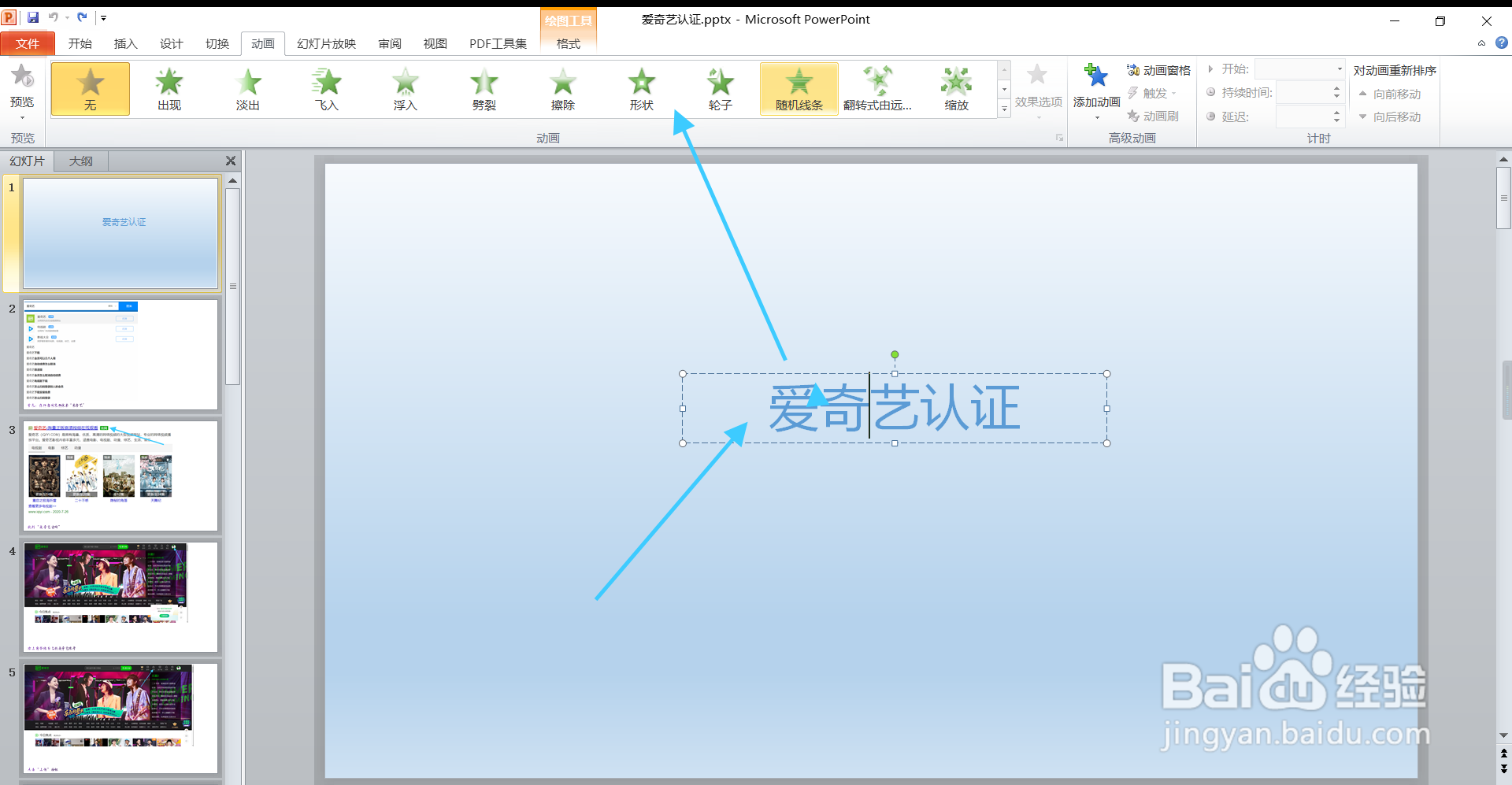The width and height of the screenshot is (1512, 785).
Task: Switch to the 幻灯片放映 Slide Show tab
Action: pyautogui.click(x=326, y=44)
